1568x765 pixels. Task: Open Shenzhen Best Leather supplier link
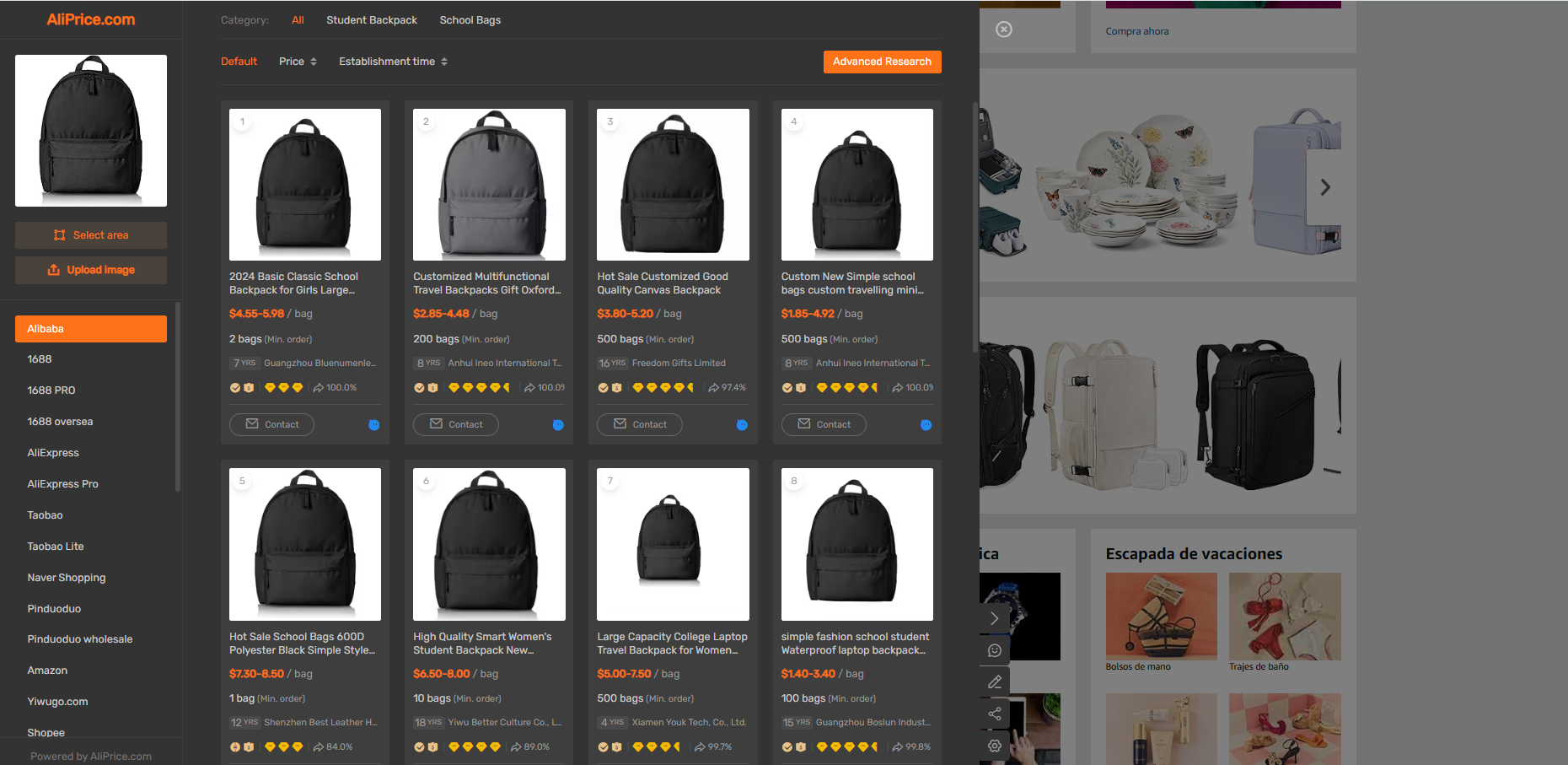pyautogui.click(x=320, y=723)
